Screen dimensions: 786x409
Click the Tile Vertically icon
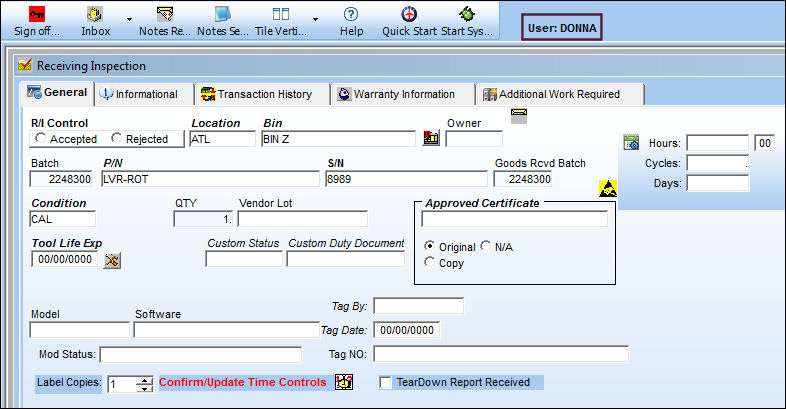point(281,14)
